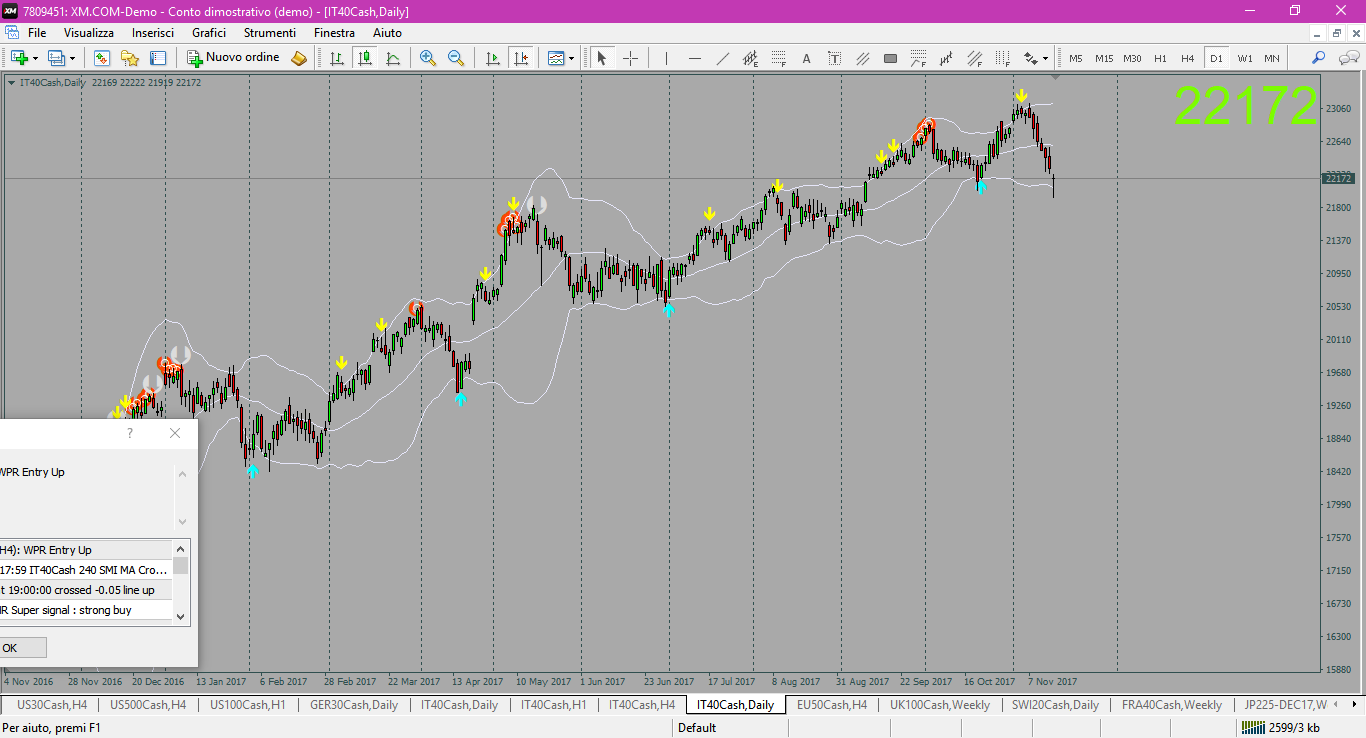The image size is (1366, 738).
Task: Open the chart profiles icon
Action: [x=57, y=58]
